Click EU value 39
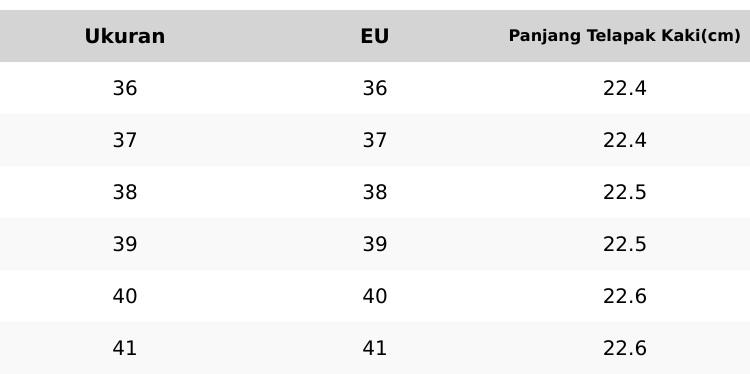Image resolution: width=750 pixels, height=374 pixels. point(375,244)
